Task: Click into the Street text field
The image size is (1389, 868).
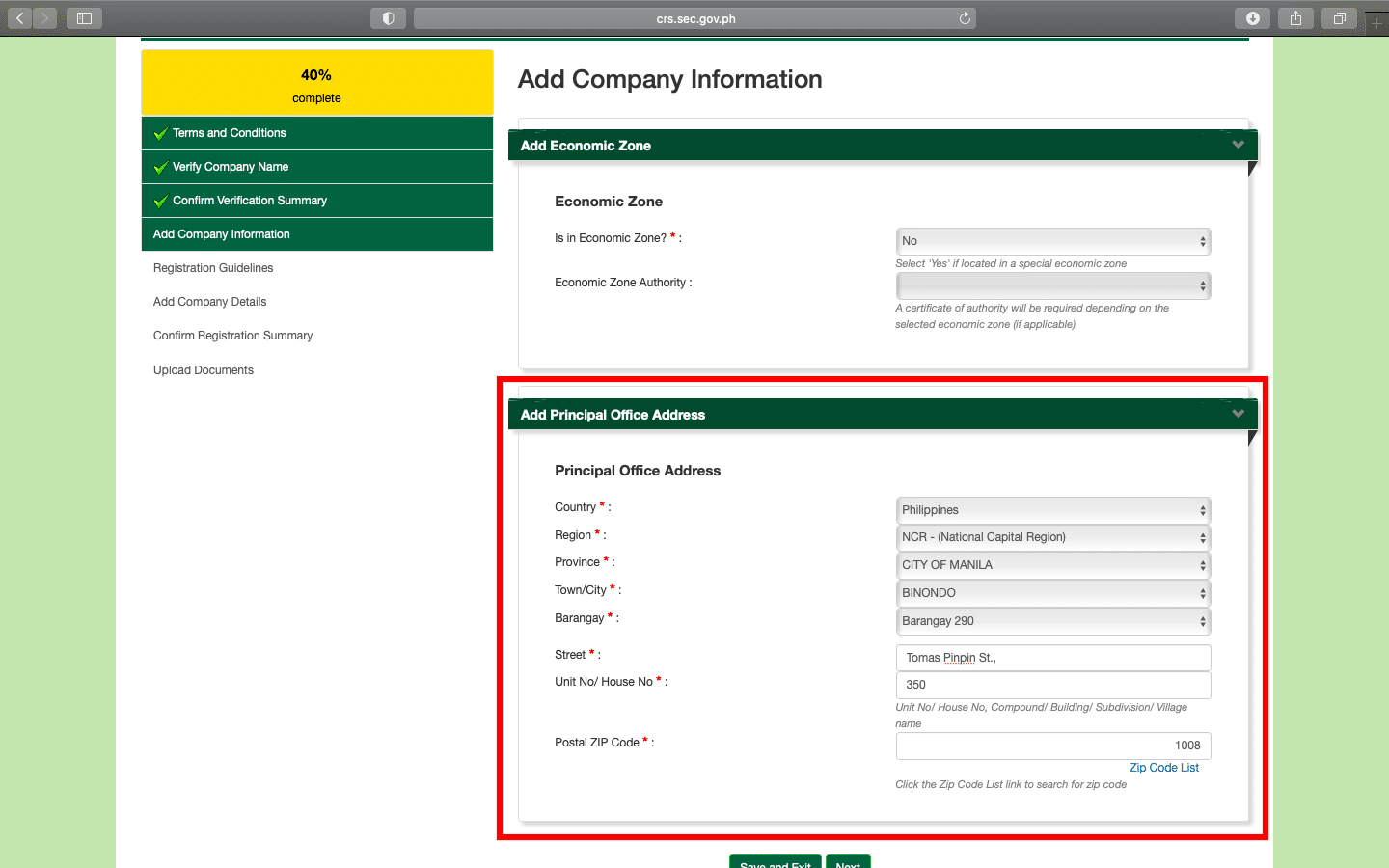Action: pyautogui.click(x=1052, y=658)
